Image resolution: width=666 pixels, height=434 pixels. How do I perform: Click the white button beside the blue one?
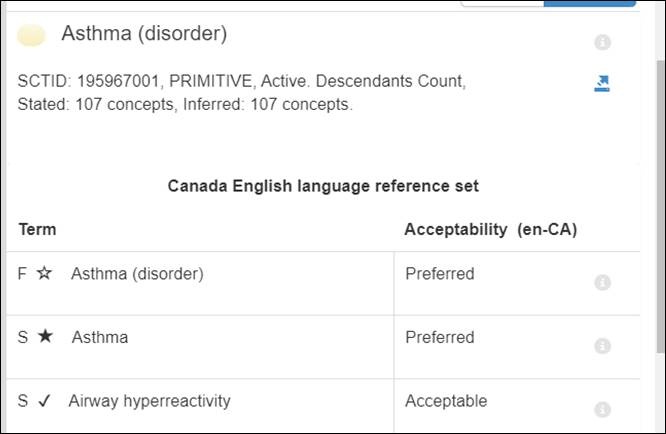point(502,3)
